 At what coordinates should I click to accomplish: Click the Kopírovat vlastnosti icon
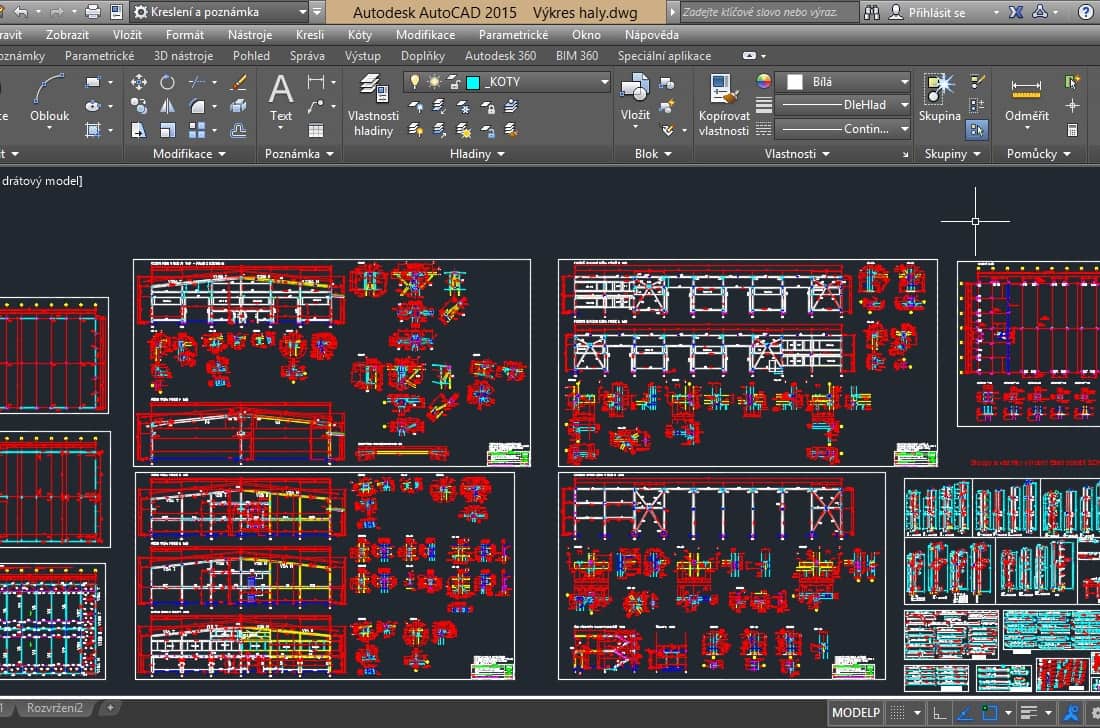[x=723, y=104]
